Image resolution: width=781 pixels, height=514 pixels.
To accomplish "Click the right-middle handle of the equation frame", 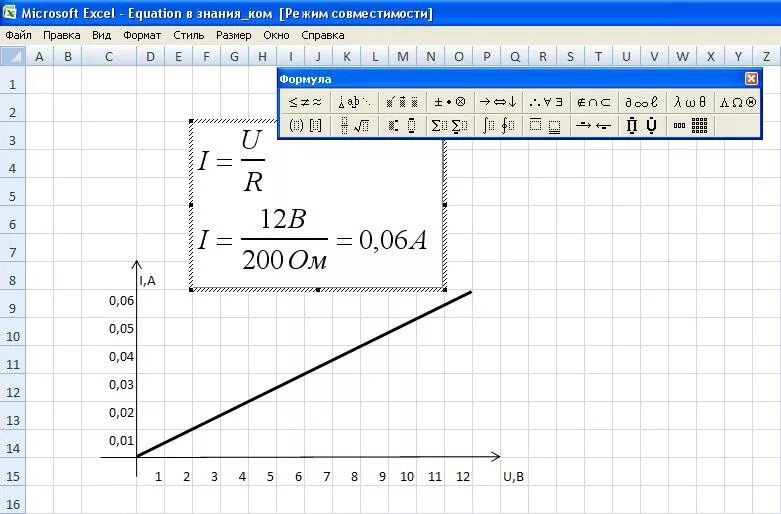I will [x=444, y=205].
